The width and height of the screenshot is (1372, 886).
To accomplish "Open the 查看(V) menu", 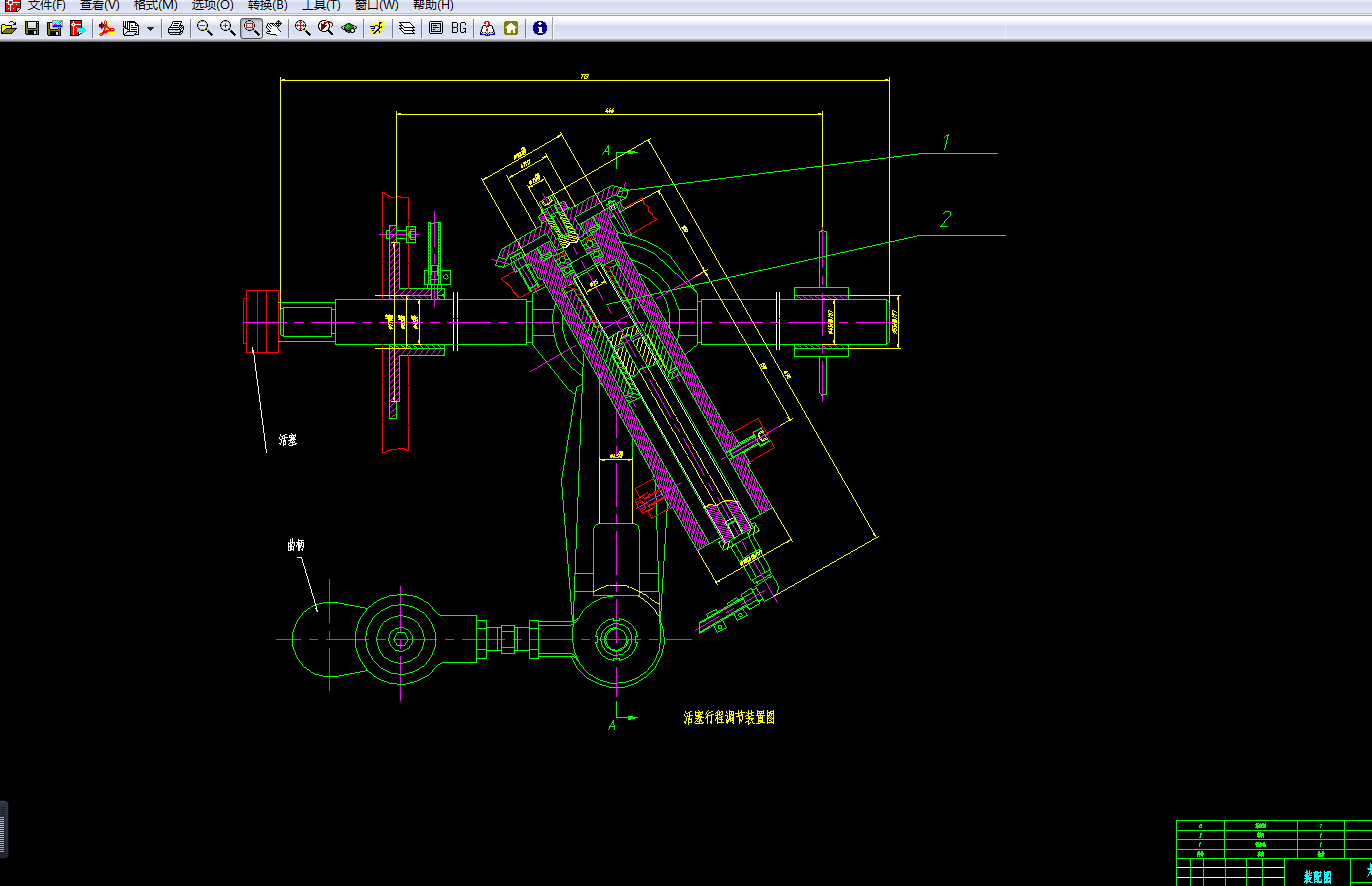I will click(x=100, y=5).
